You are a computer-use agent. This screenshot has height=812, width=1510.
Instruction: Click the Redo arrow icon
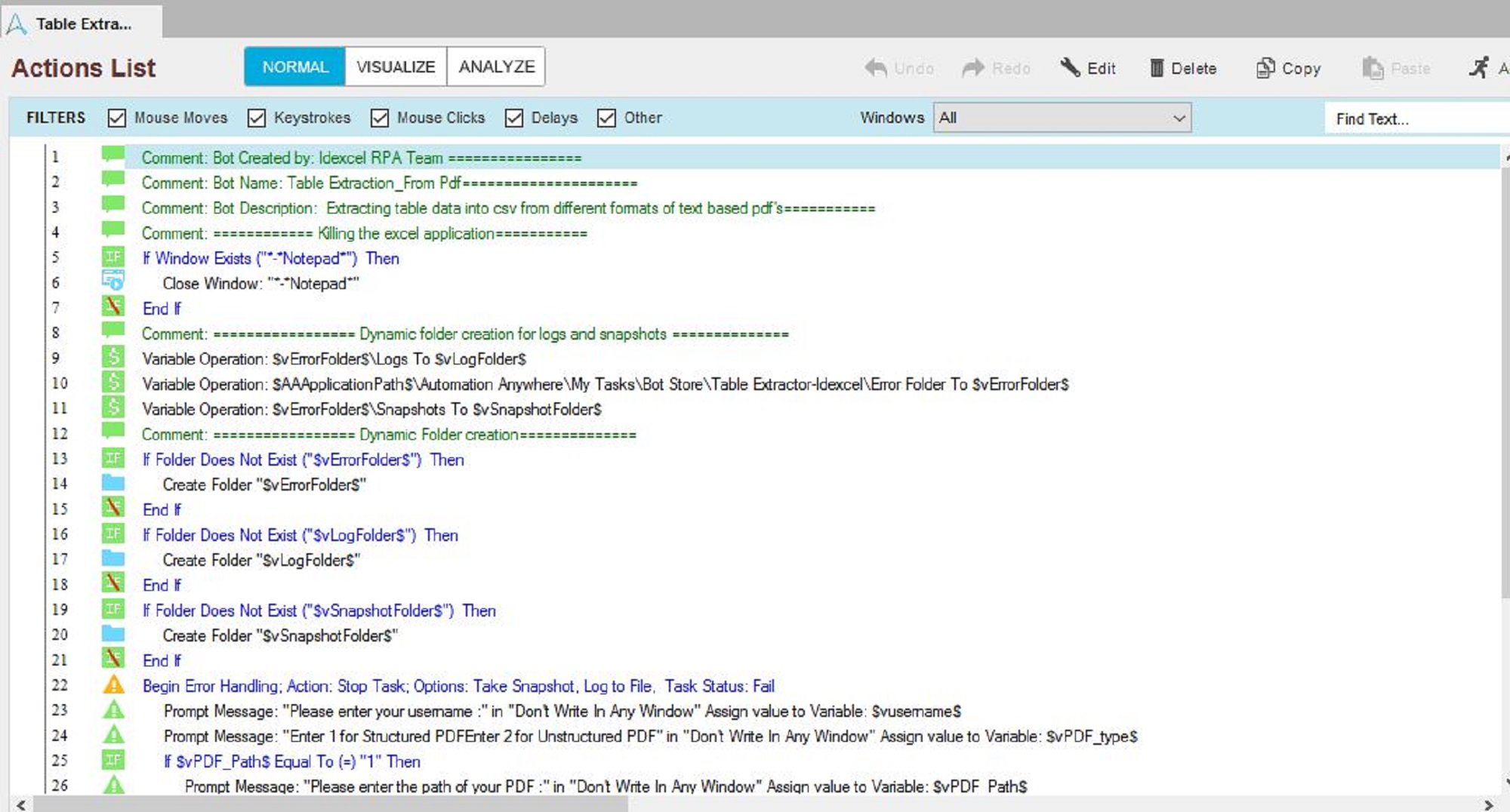tap(973, 68)
